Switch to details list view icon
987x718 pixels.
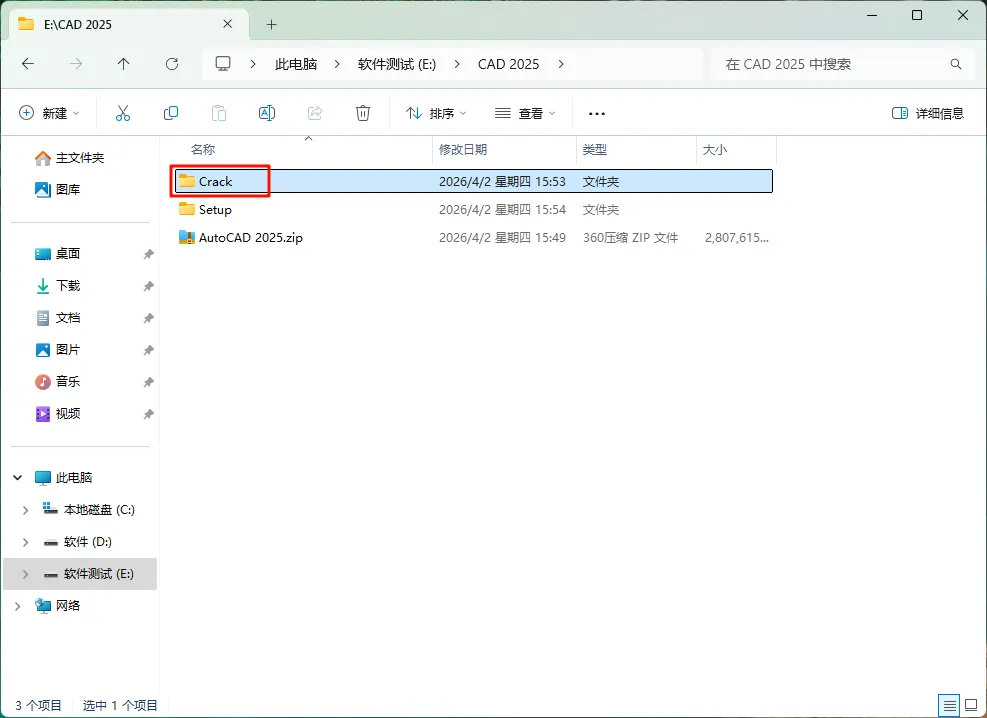point(949,705)
